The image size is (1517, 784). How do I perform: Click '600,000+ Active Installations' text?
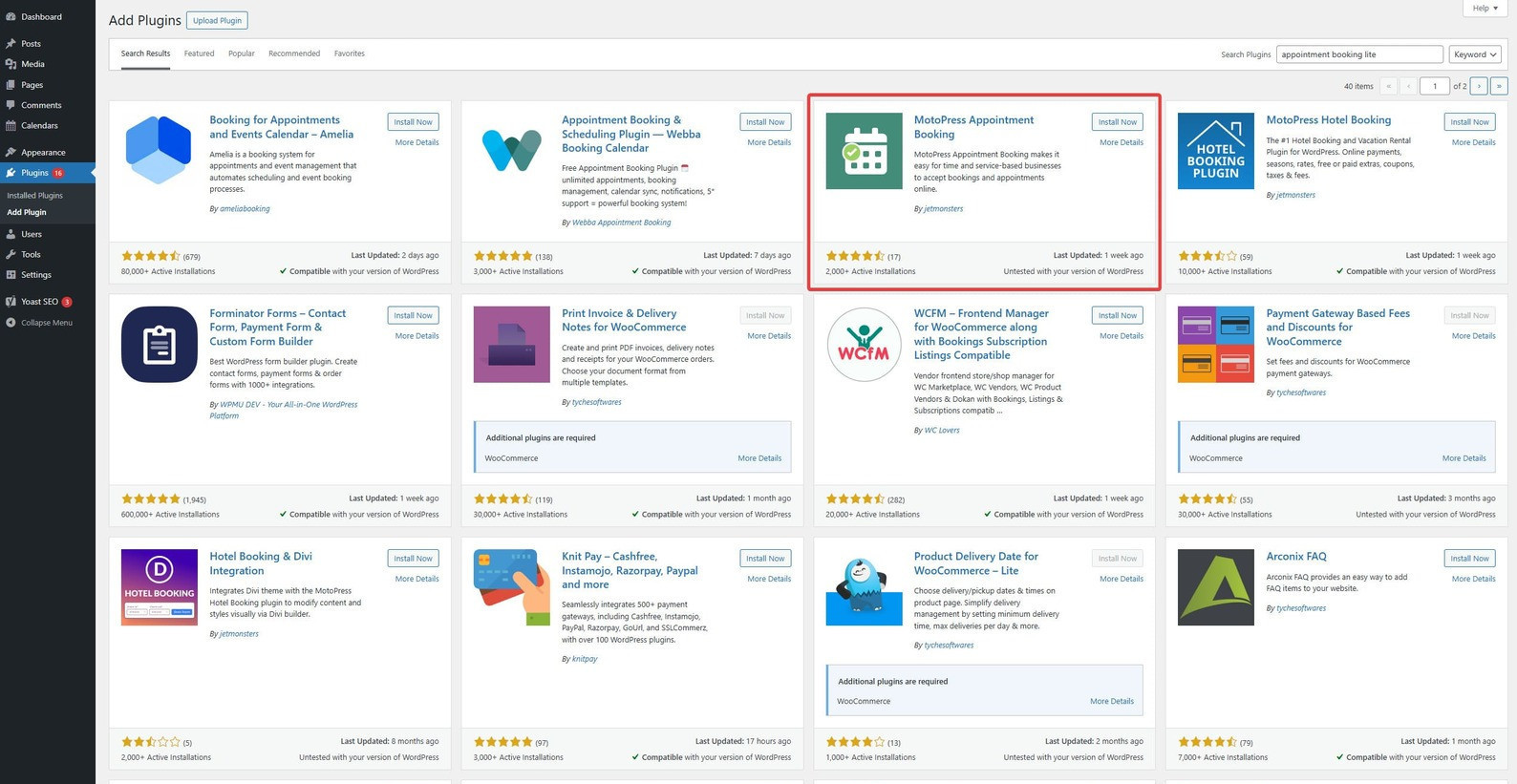coord(170,515)
